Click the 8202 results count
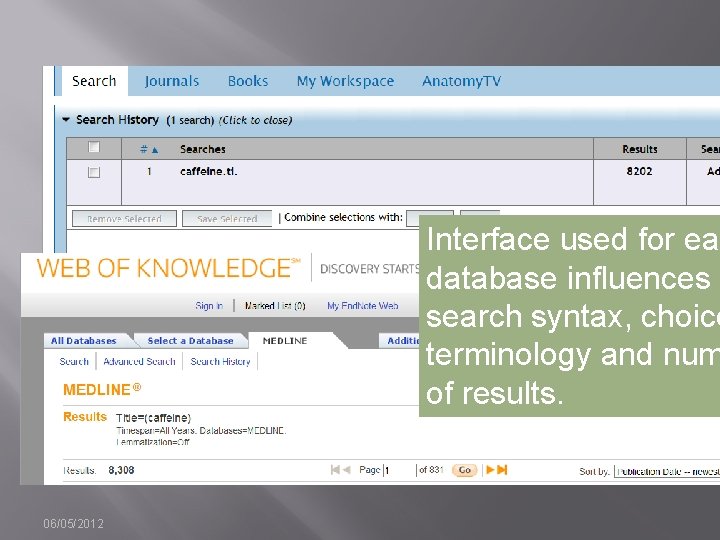 click(x=639, y=171)
